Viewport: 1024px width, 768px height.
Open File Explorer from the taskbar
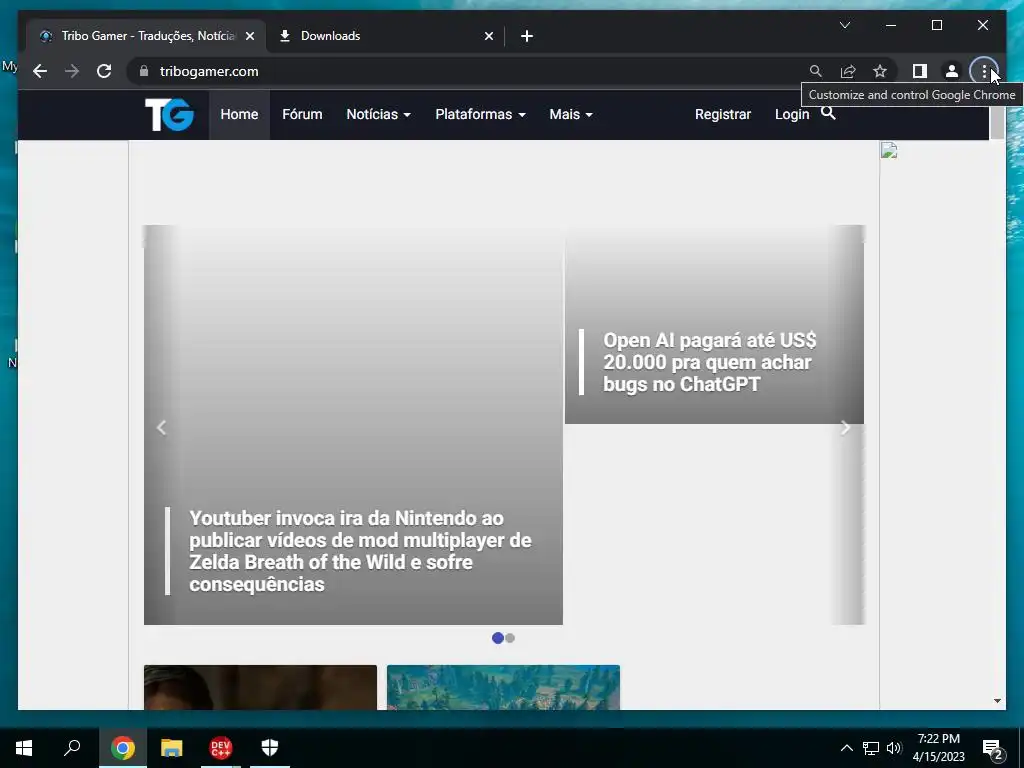pos(171,748)
